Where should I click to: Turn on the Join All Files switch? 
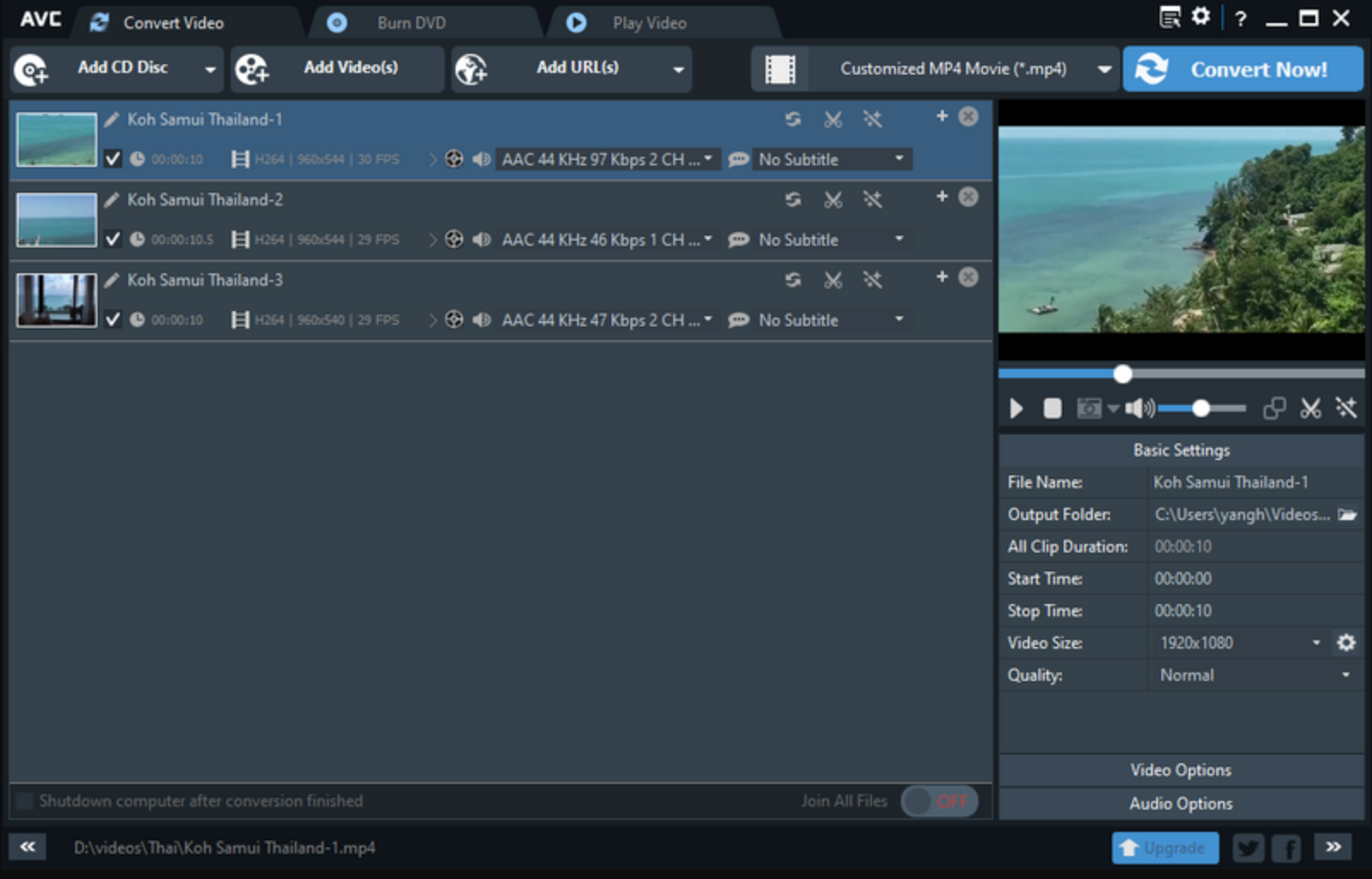939,800
